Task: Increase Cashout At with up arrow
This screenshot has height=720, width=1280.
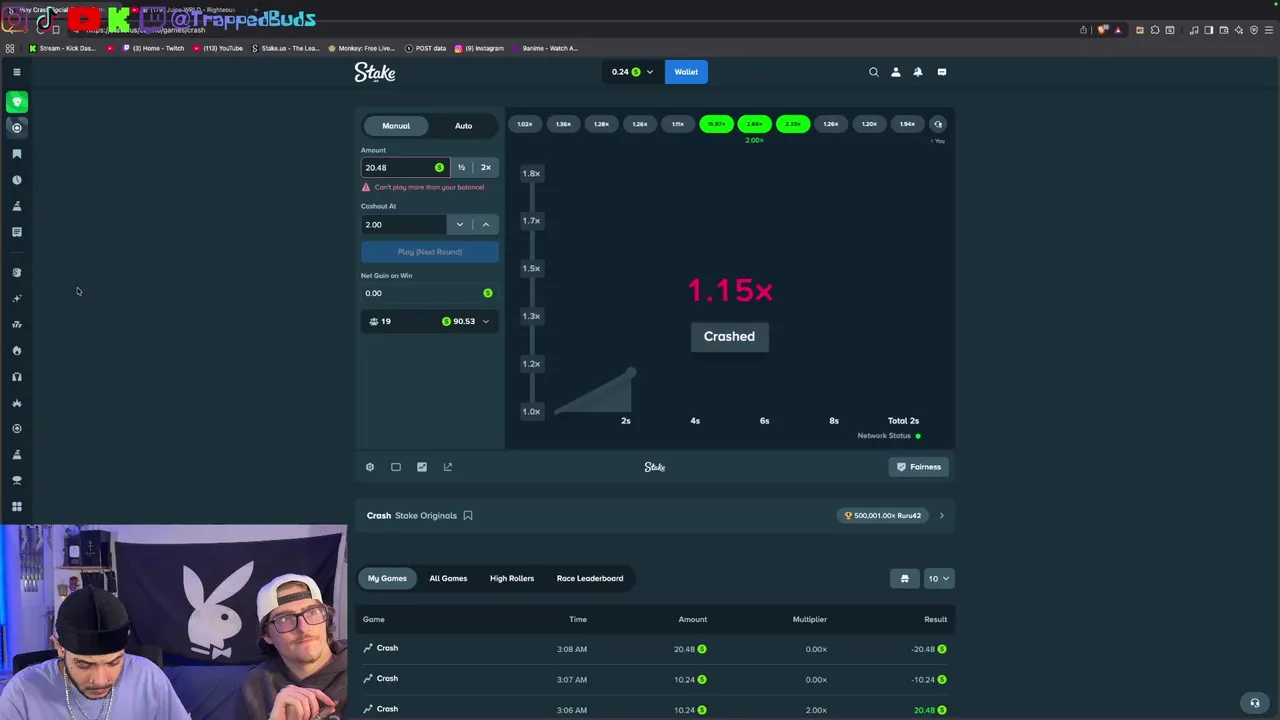Action: [x=486, y=224]
